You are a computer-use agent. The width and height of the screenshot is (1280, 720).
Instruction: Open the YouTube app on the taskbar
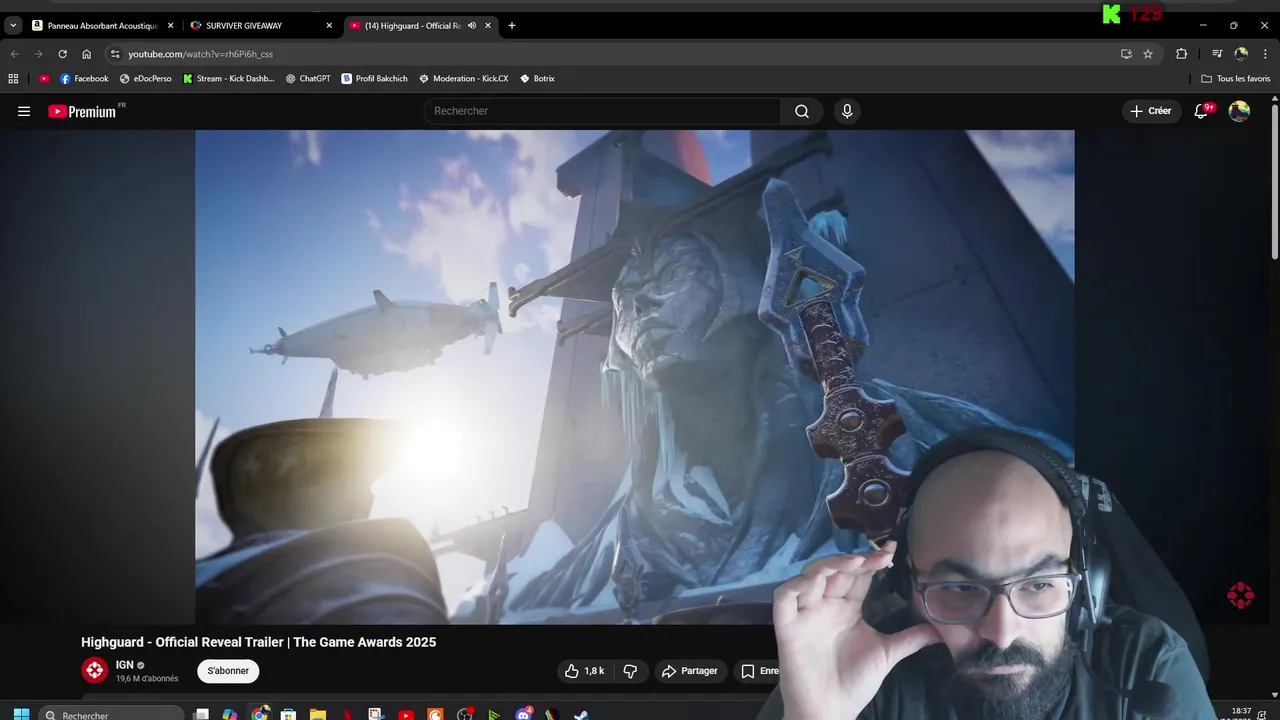(406, 714)
